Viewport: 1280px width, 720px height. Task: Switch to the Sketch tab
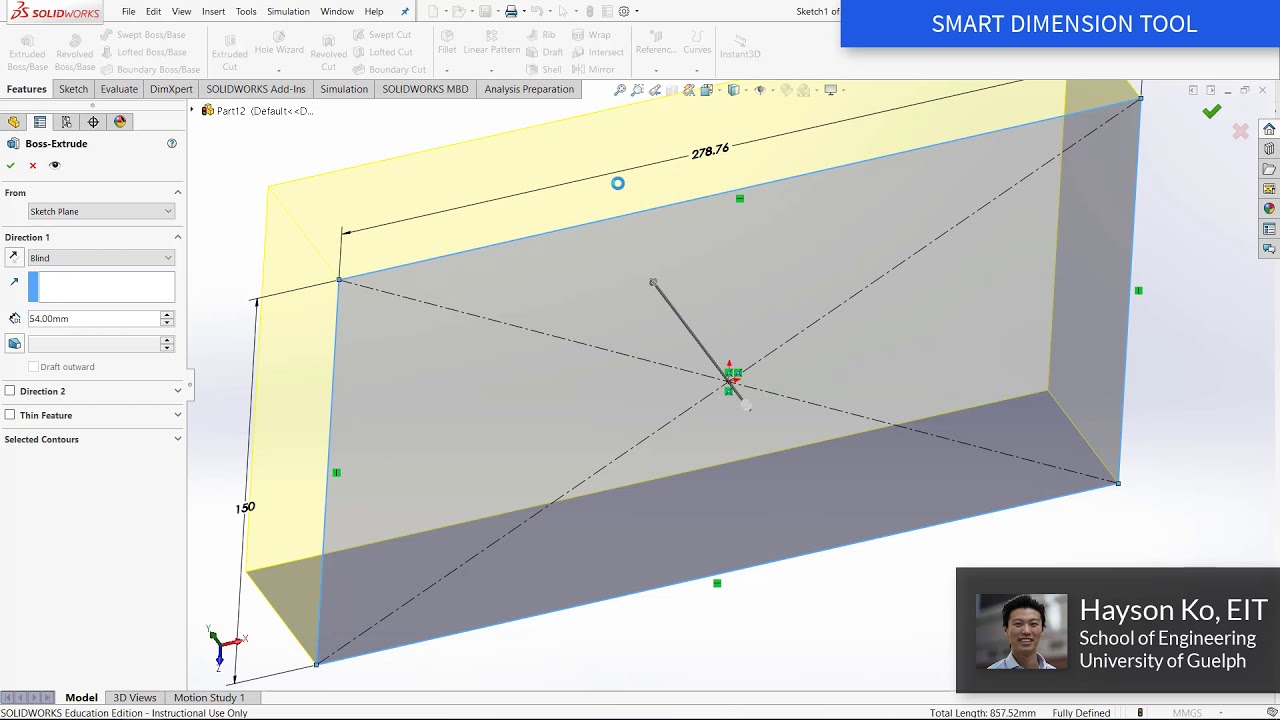point(73,89)
